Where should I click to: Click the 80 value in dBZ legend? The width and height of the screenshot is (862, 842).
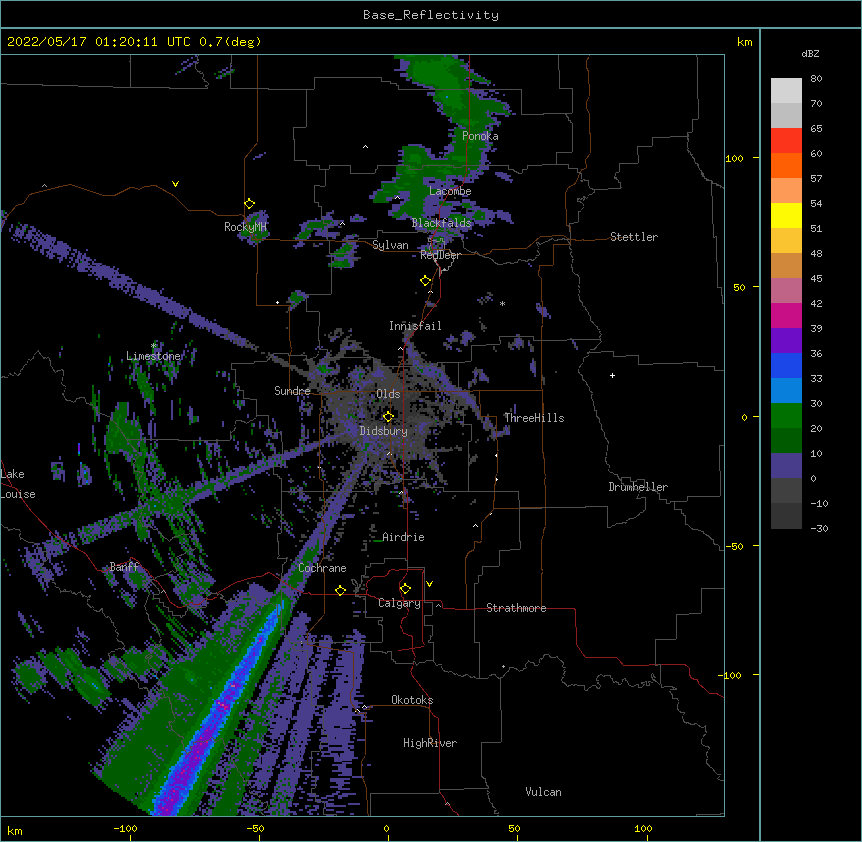816,79
